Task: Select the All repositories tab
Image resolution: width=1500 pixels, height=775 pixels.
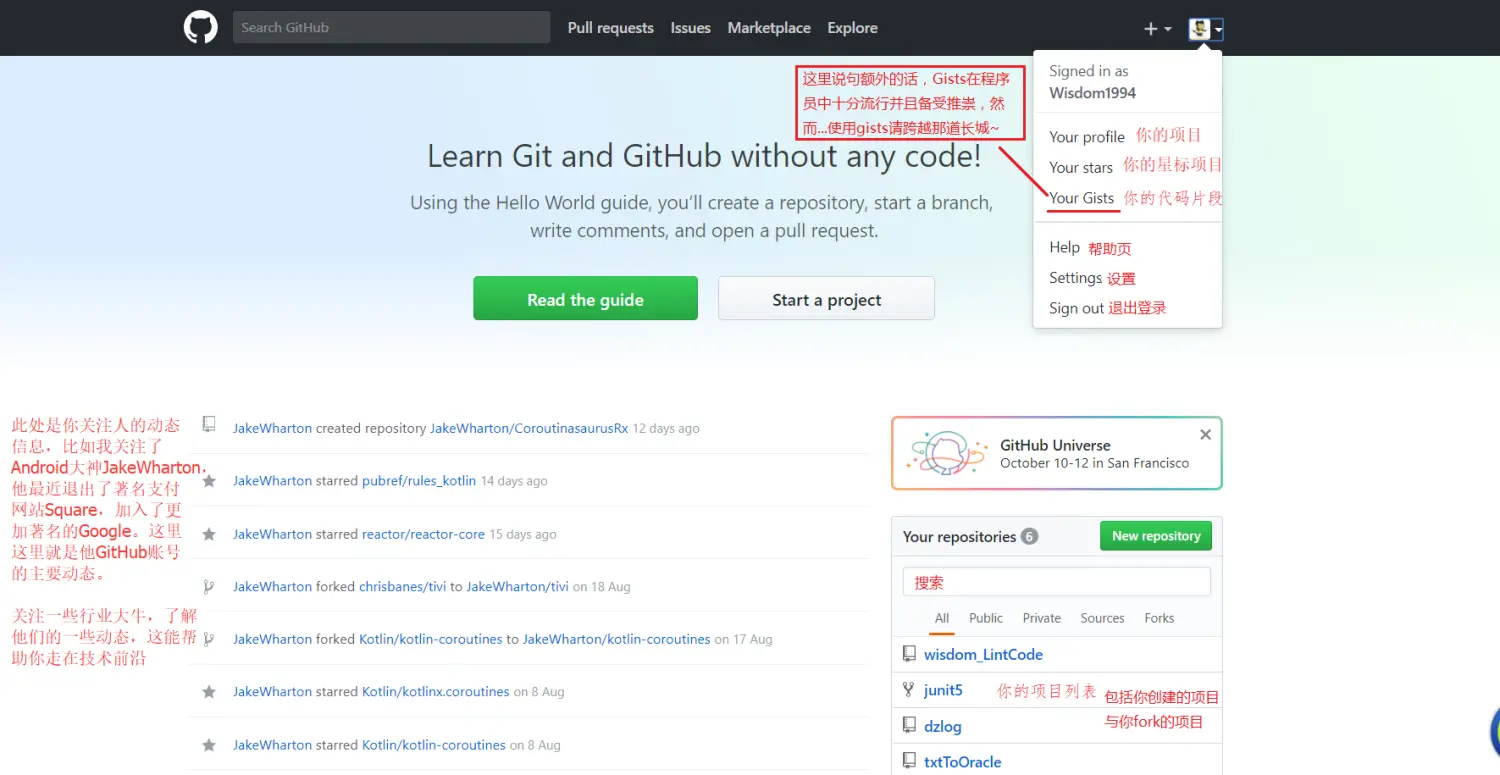Action: 942,618
